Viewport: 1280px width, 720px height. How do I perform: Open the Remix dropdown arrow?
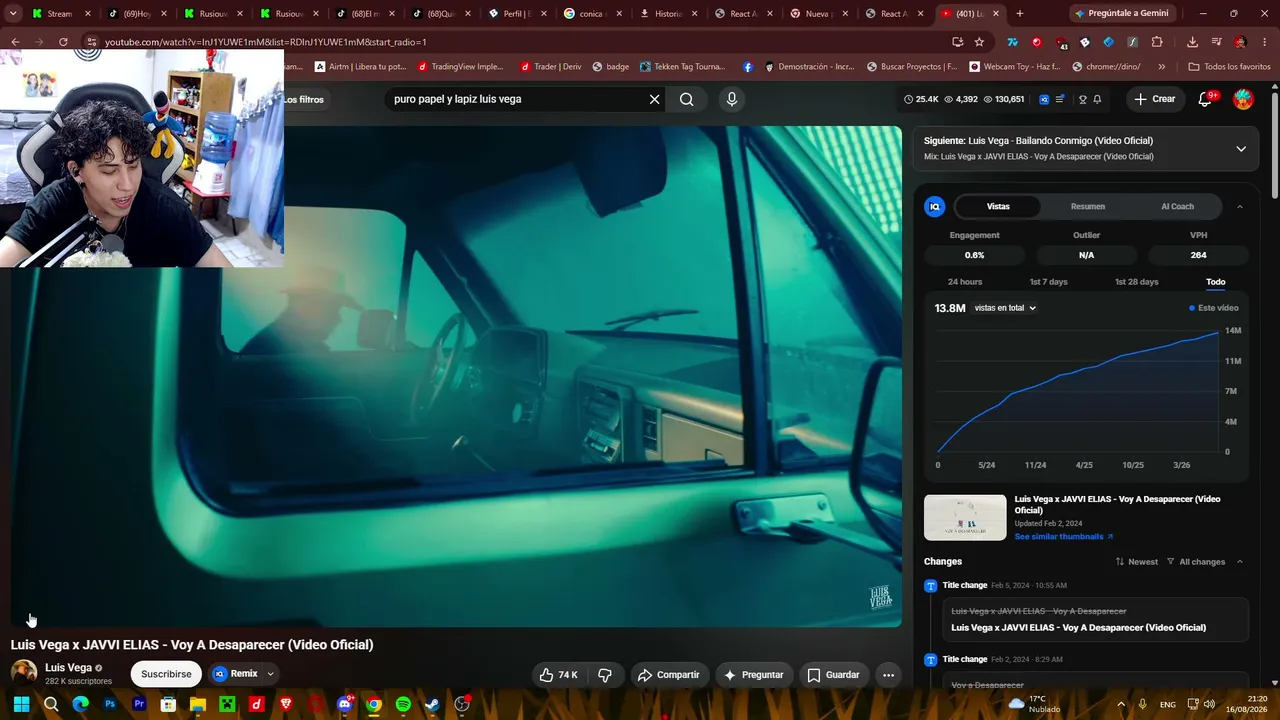[x=270, y=674]
